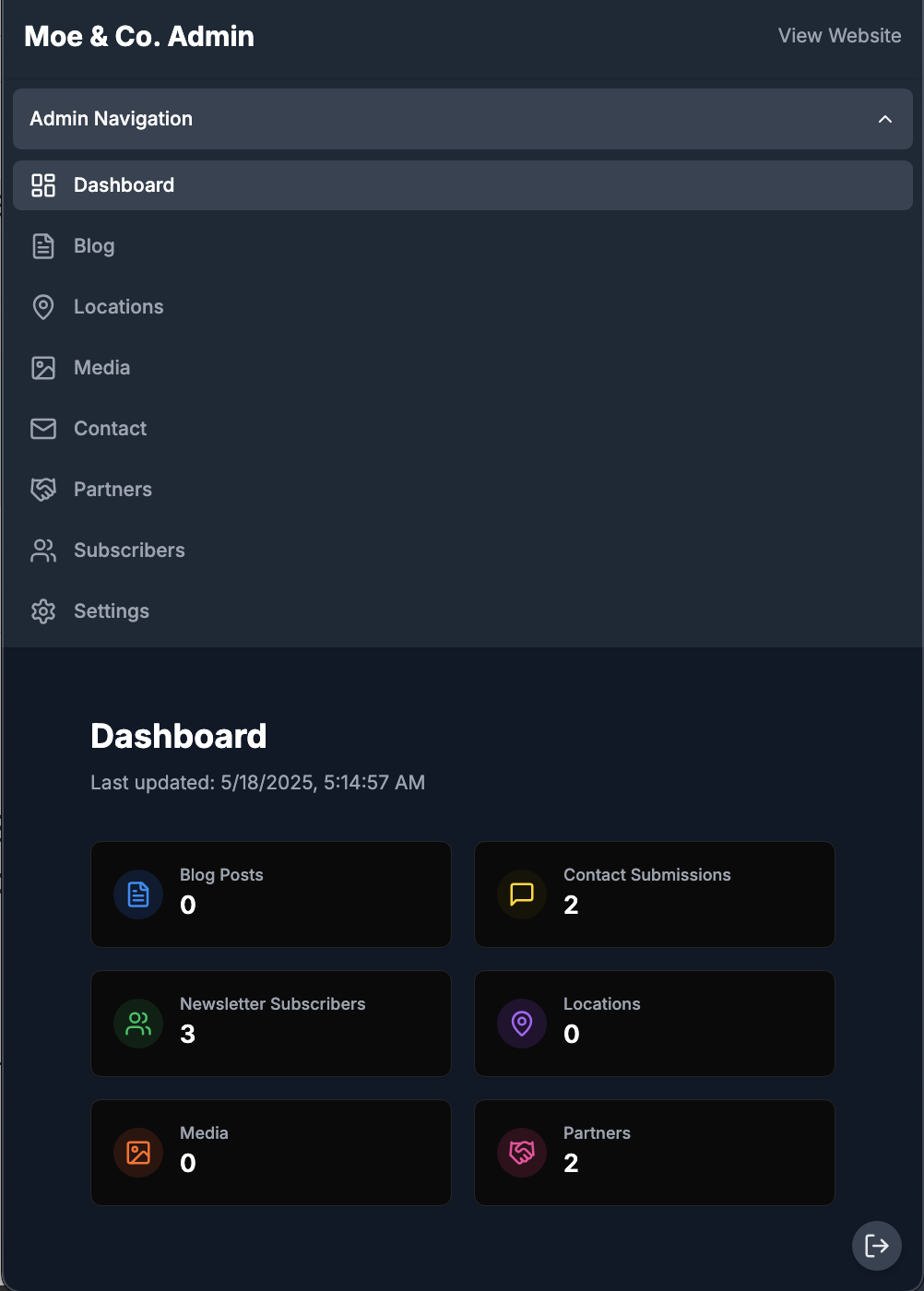Screen dimensions: 924x1291
Task: Open the Settings menu entry
Action: (463, 611)
